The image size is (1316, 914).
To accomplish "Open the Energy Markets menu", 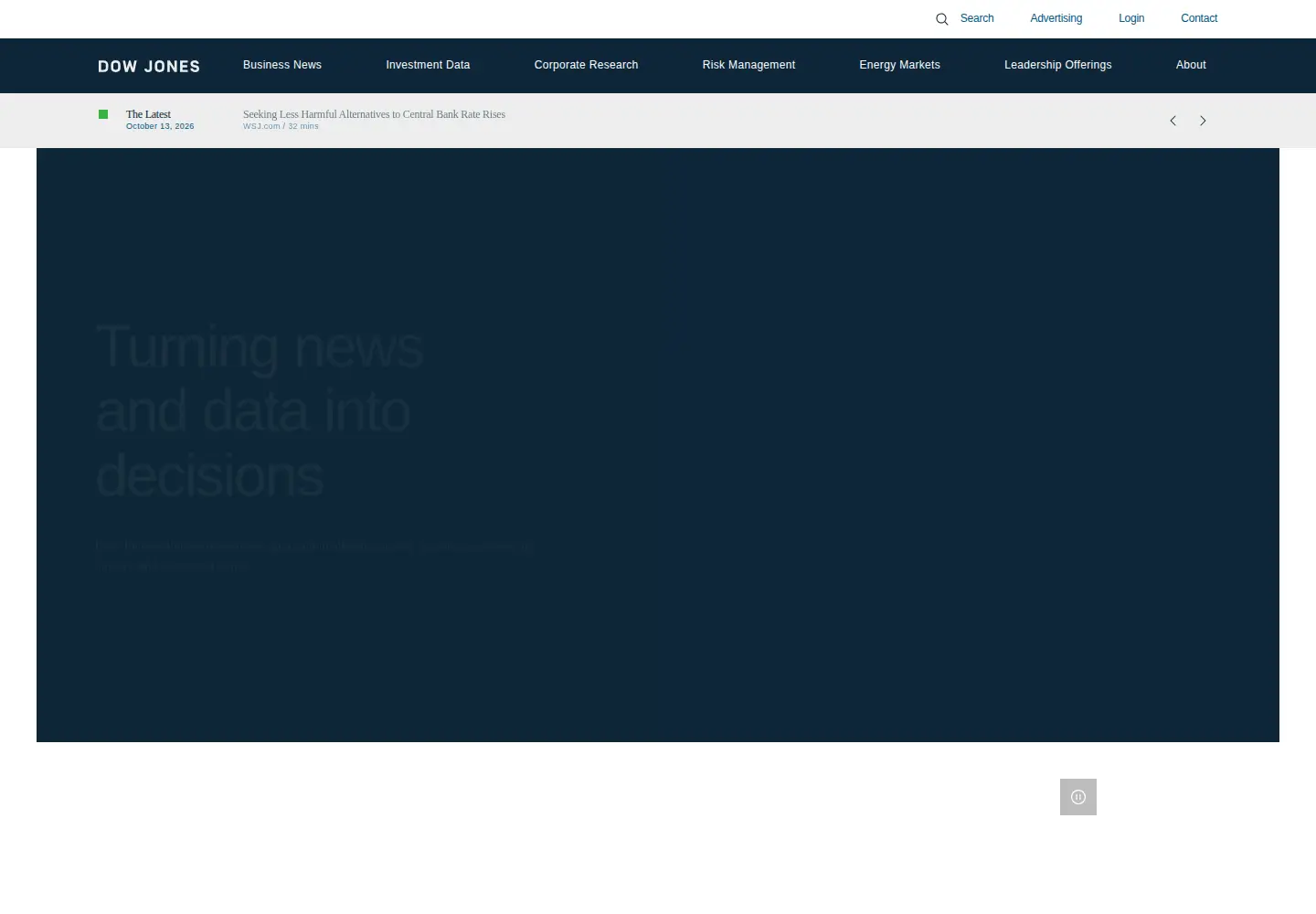I will pos(899,65).
